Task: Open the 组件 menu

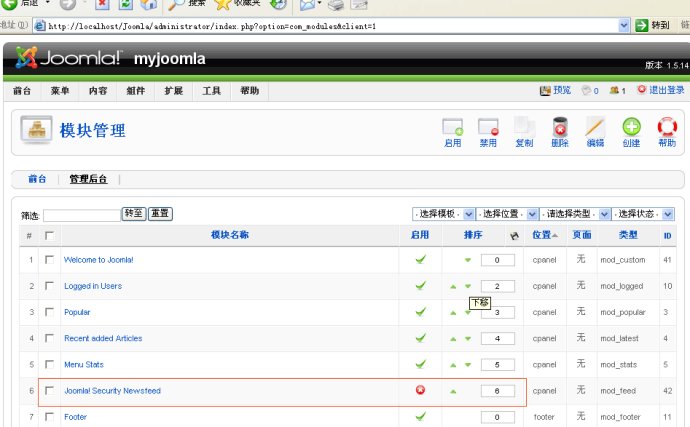Action: (136, 91)
